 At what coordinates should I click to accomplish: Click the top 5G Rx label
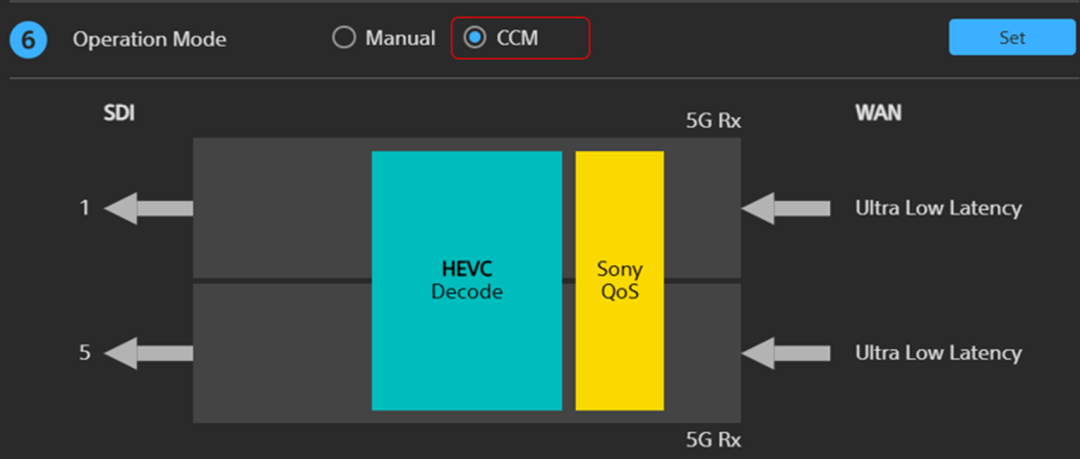pos(714,121)
